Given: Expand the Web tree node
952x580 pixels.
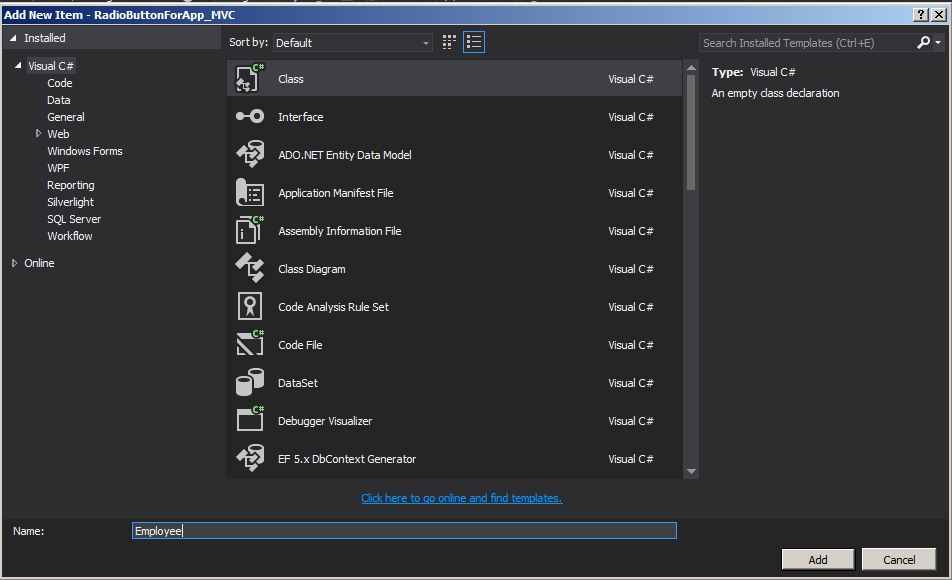Looking at the screenshot, I should click(x=39, y=133).
